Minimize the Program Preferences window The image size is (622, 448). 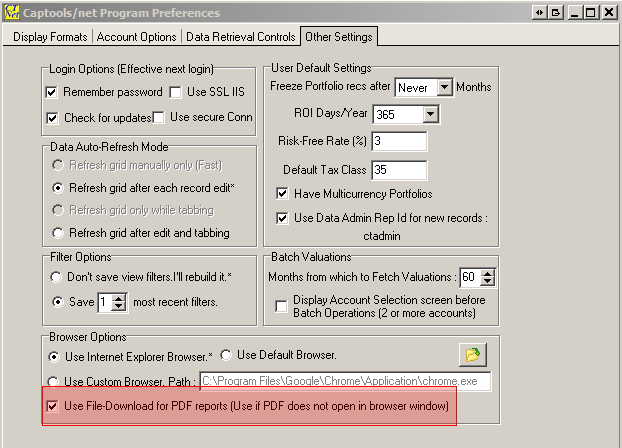pyautogui.click(x=572, y=12)
